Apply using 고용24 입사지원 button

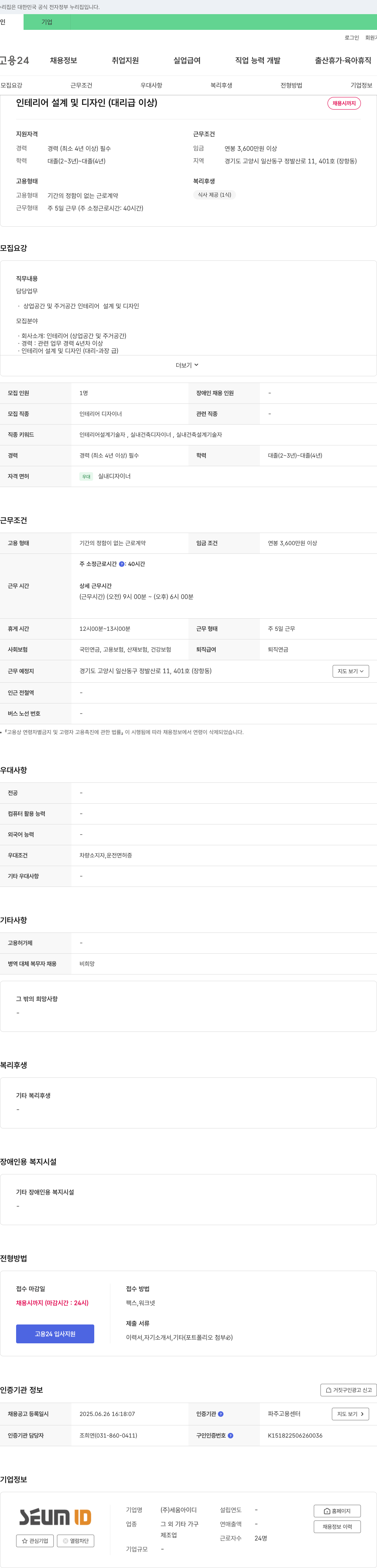(55, 1334)
